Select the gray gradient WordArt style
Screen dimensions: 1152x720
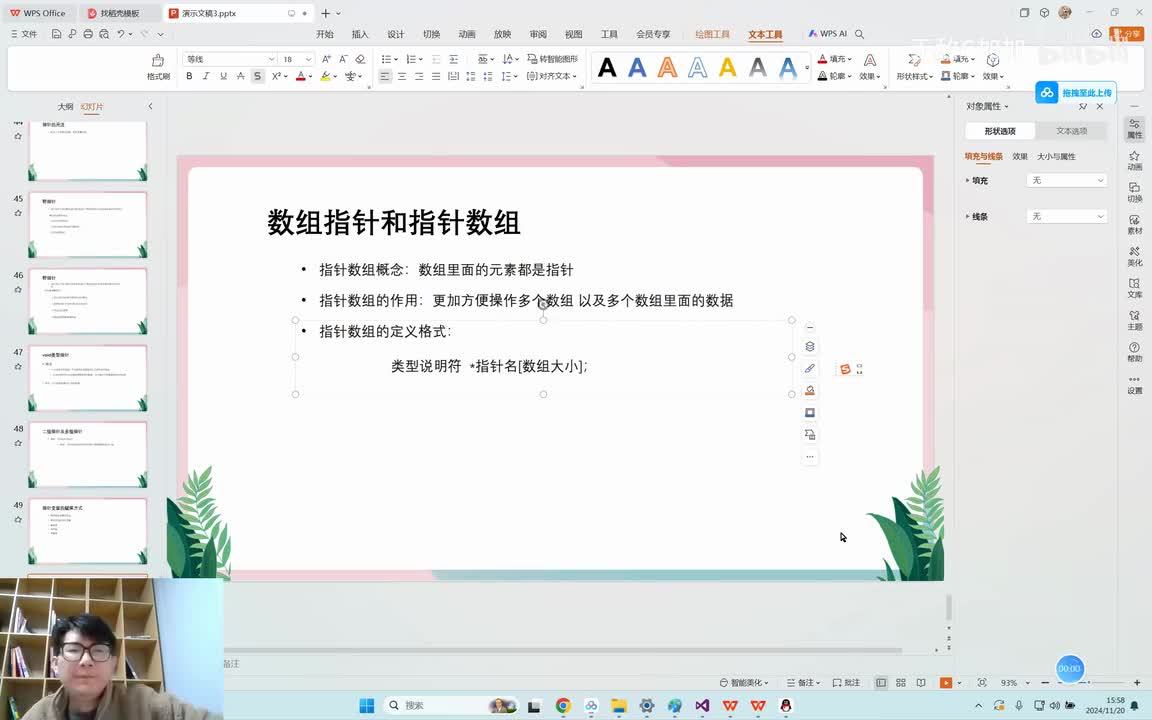click(x=757, y=68)
